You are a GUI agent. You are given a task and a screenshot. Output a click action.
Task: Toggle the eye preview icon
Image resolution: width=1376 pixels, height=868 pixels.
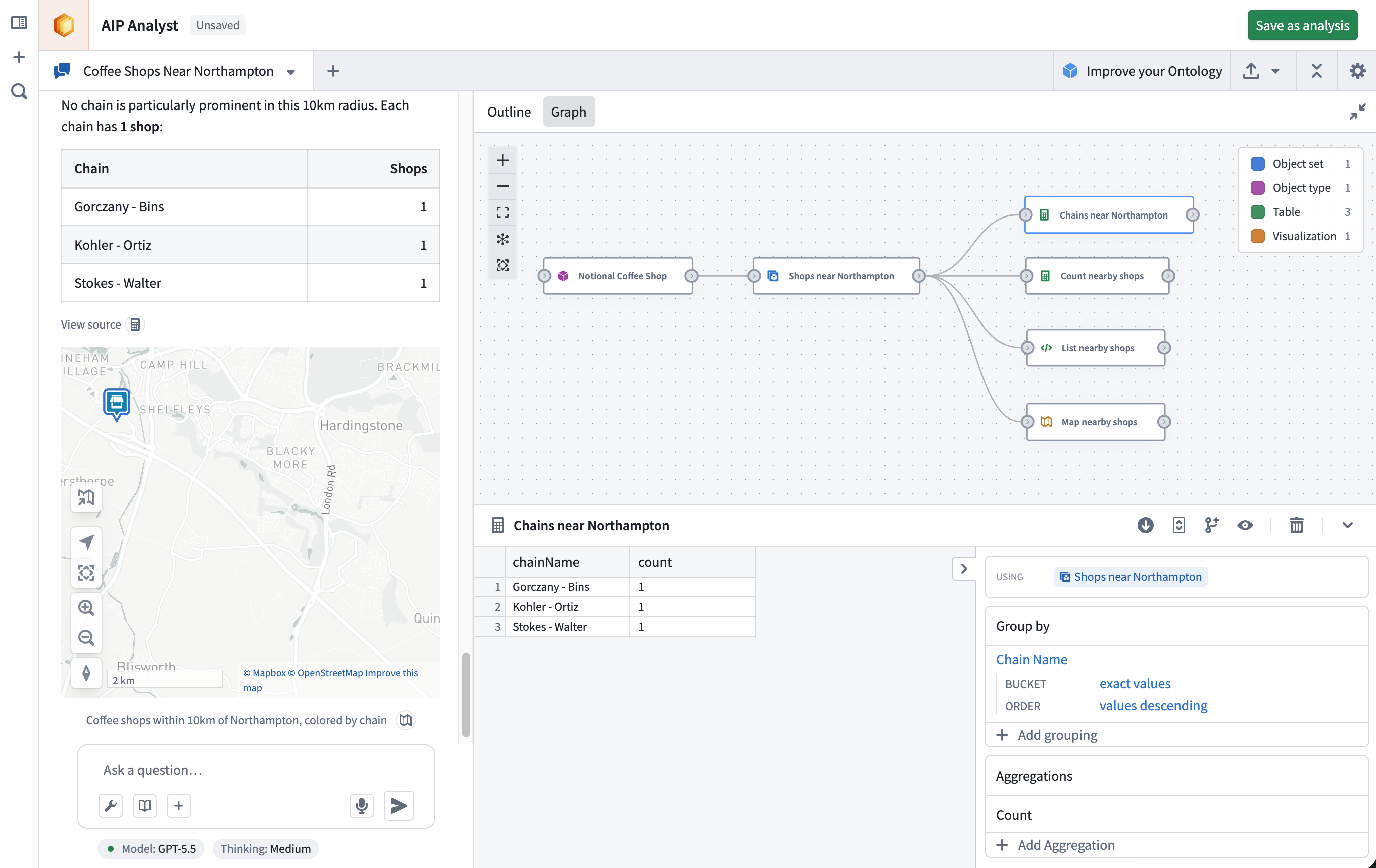1245,525
